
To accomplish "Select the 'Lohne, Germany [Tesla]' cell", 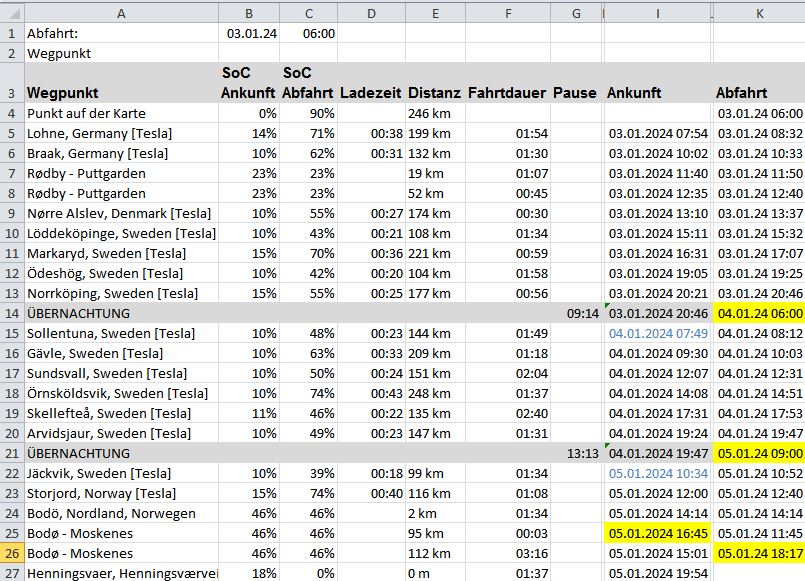I will [x=121, y=133].
